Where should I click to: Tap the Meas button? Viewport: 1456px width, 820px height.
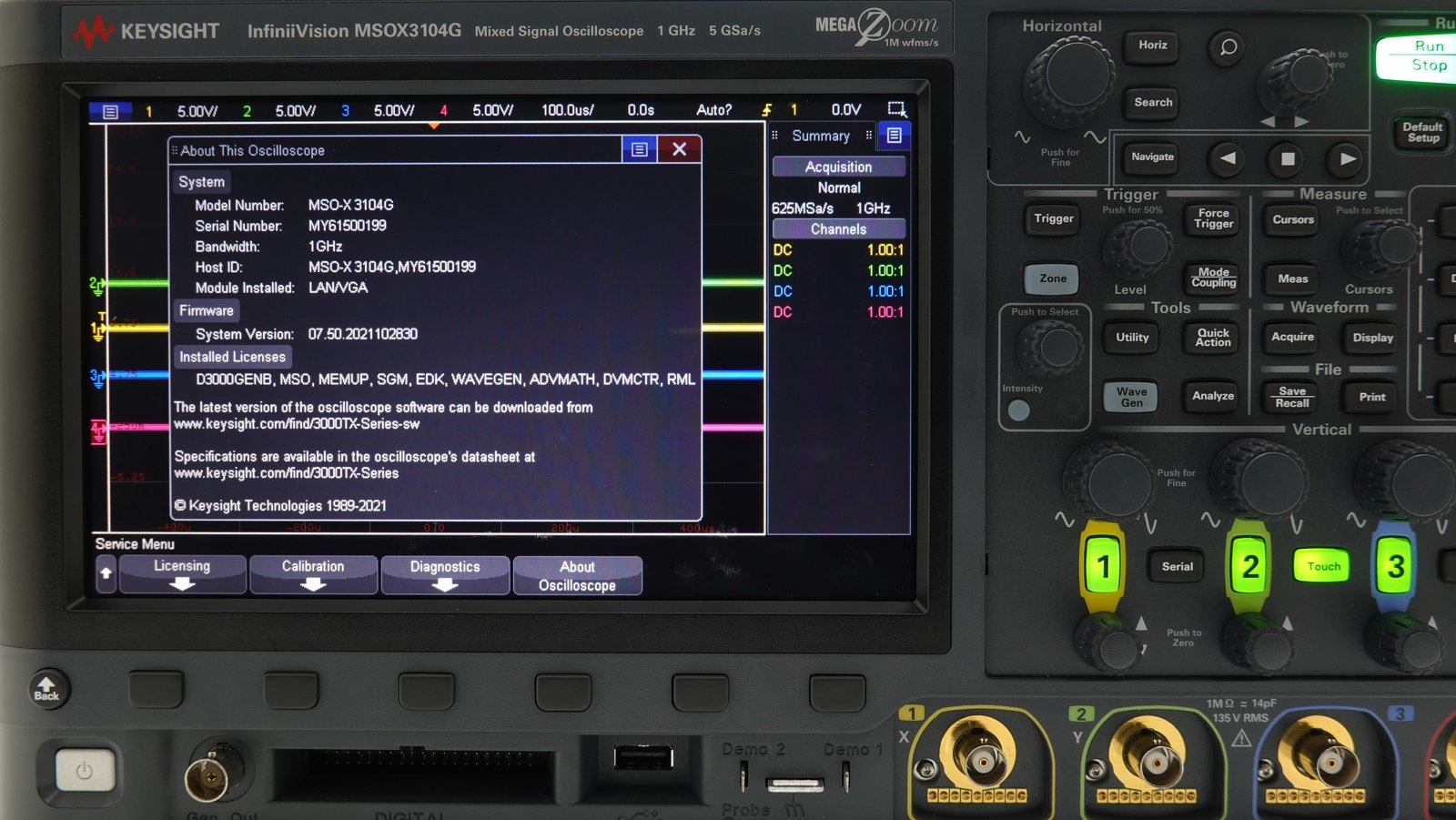point(1292,278)
